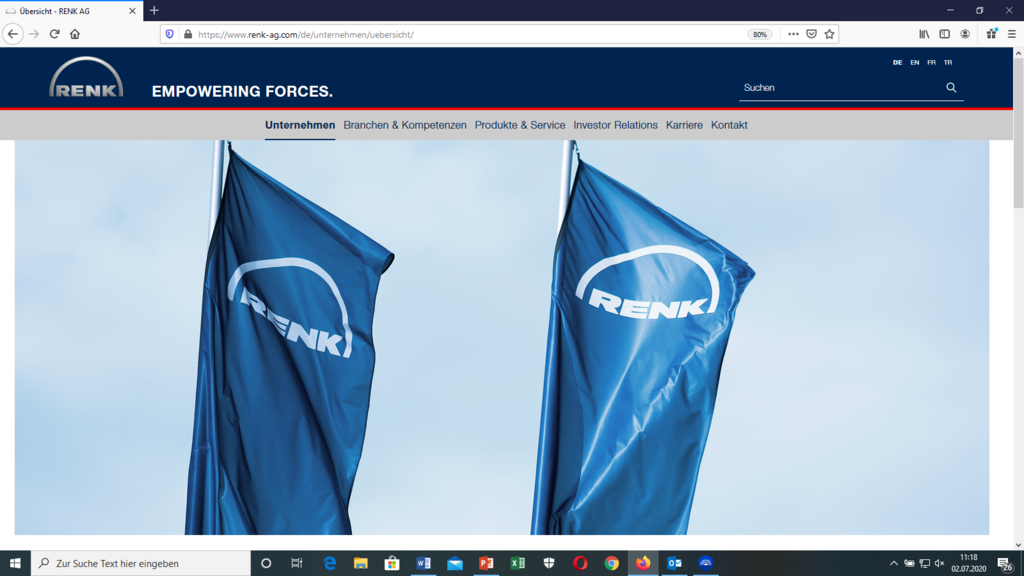Open Cortana circle icon on taskbar
Viewport: 1024px width, 576px height.
pos(266,563)
